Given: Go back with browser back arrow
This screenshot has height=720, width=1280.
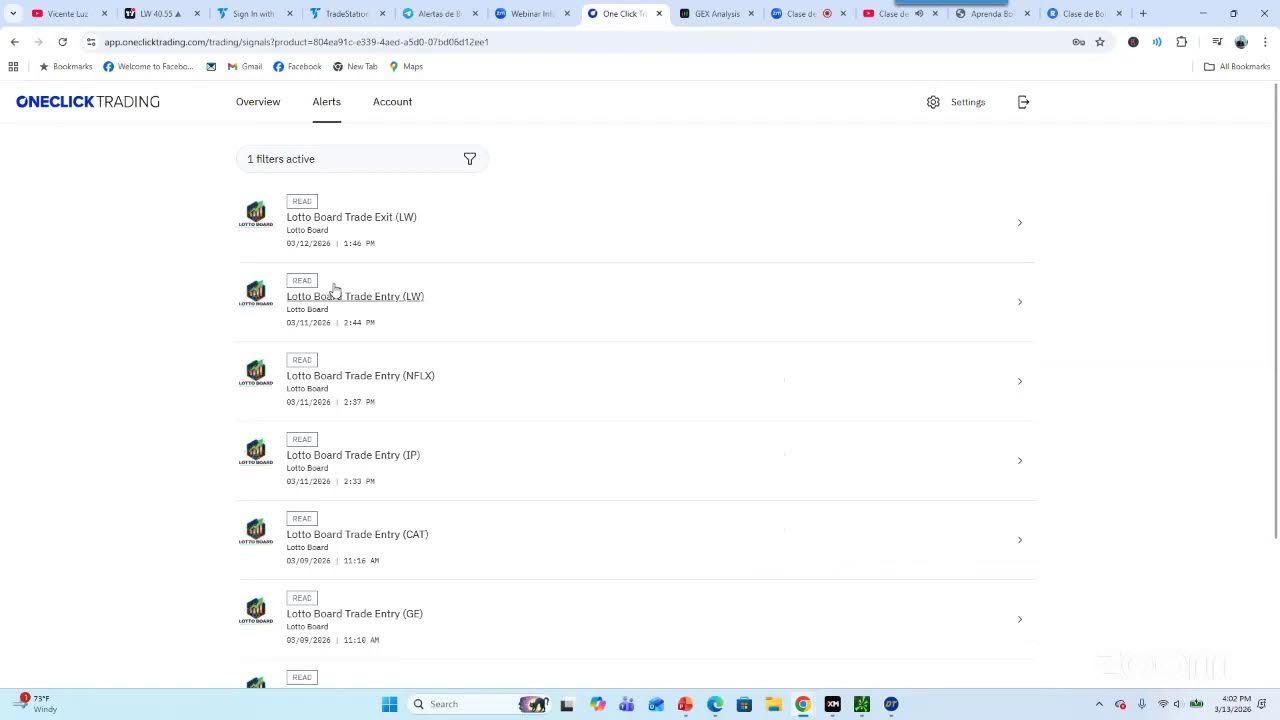Looking at the screenshot, I should pyautogui.click(x=14, y=42).
